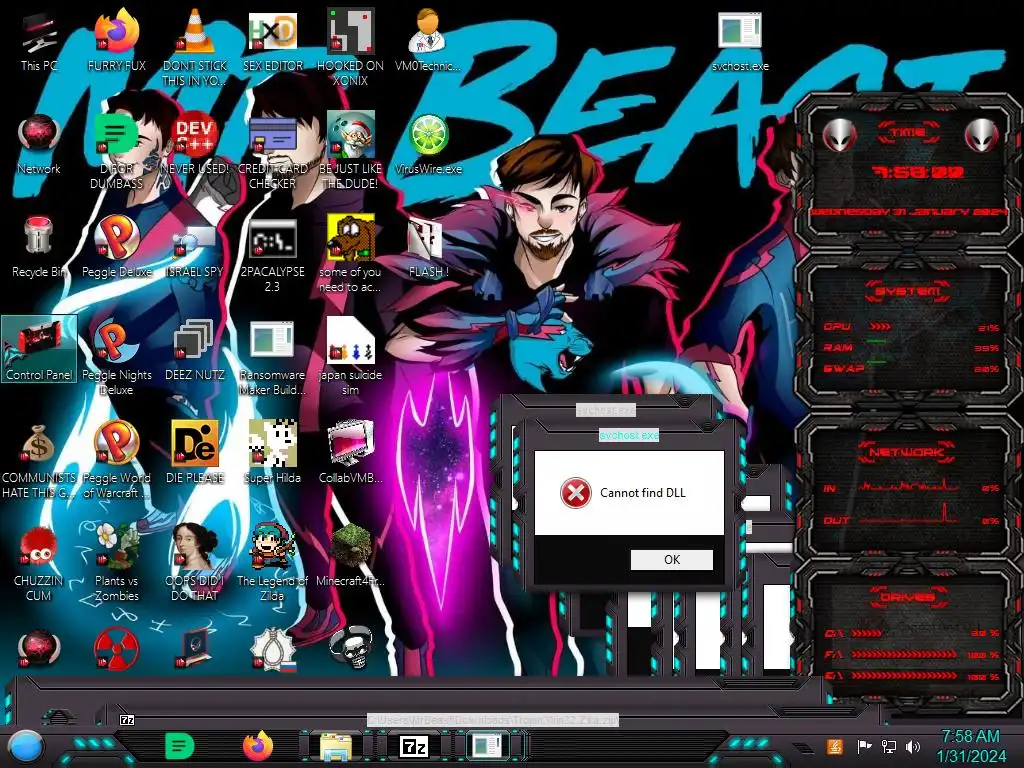Launch the Peggle Deluxe shortcut

click(117, 248)
